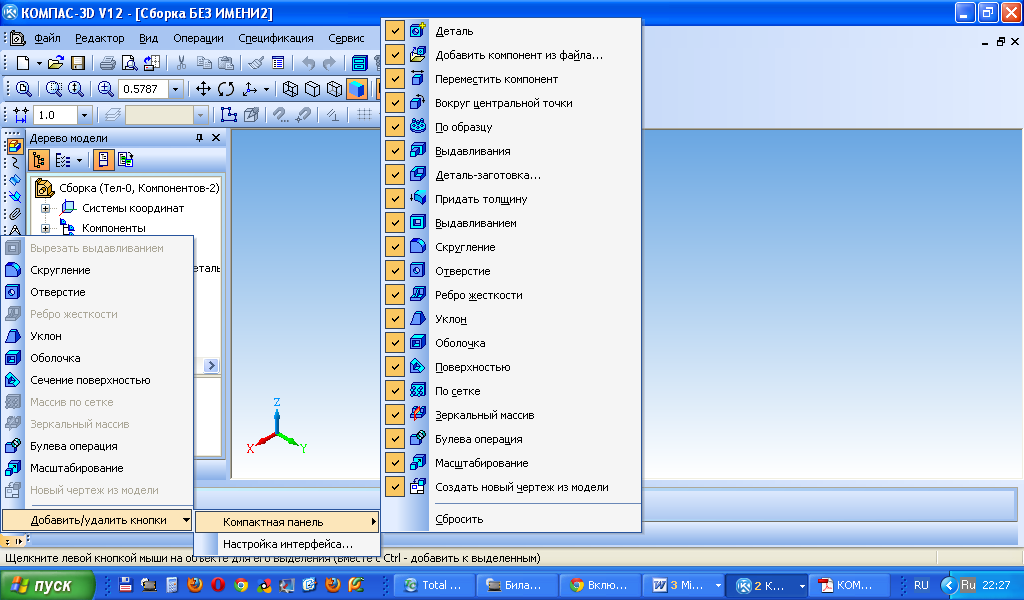
Task: Click the Draft (Уклон) icon in left menu
Action: click(x=12, y=336)
